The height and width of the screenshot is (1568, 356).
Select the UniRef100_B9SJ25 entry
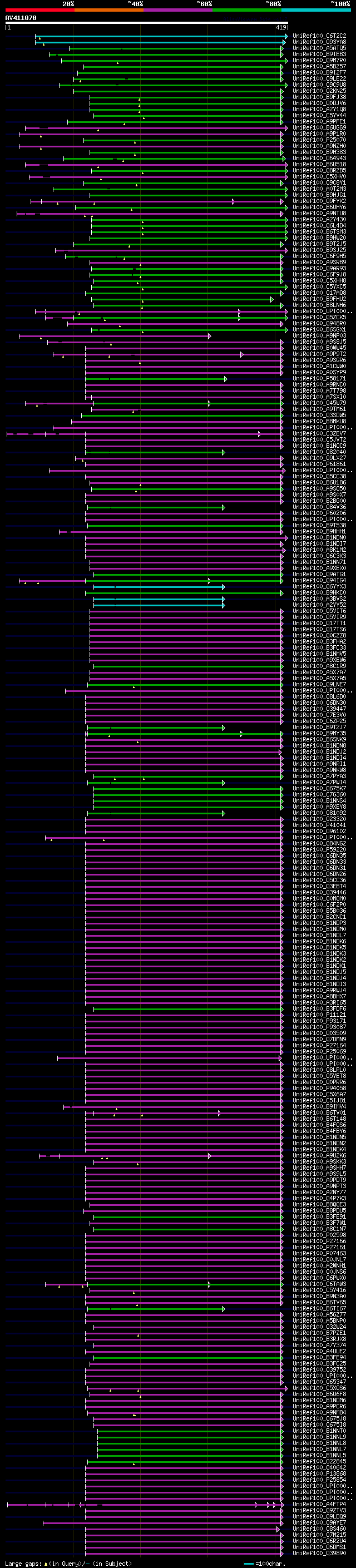319,250
